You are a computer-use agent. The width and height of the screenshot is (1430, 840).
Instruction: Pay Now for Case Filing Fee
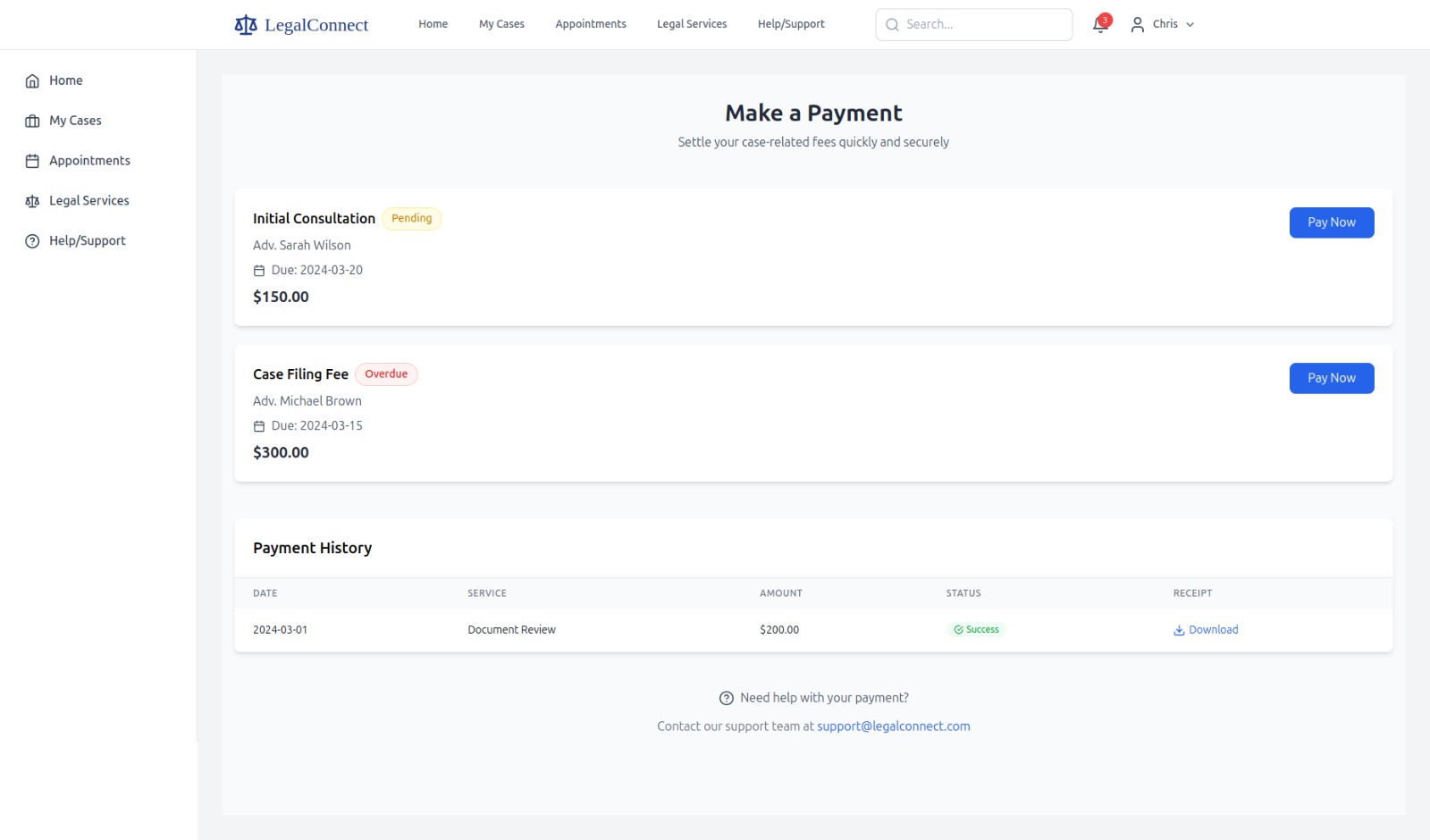(1332, 378)
